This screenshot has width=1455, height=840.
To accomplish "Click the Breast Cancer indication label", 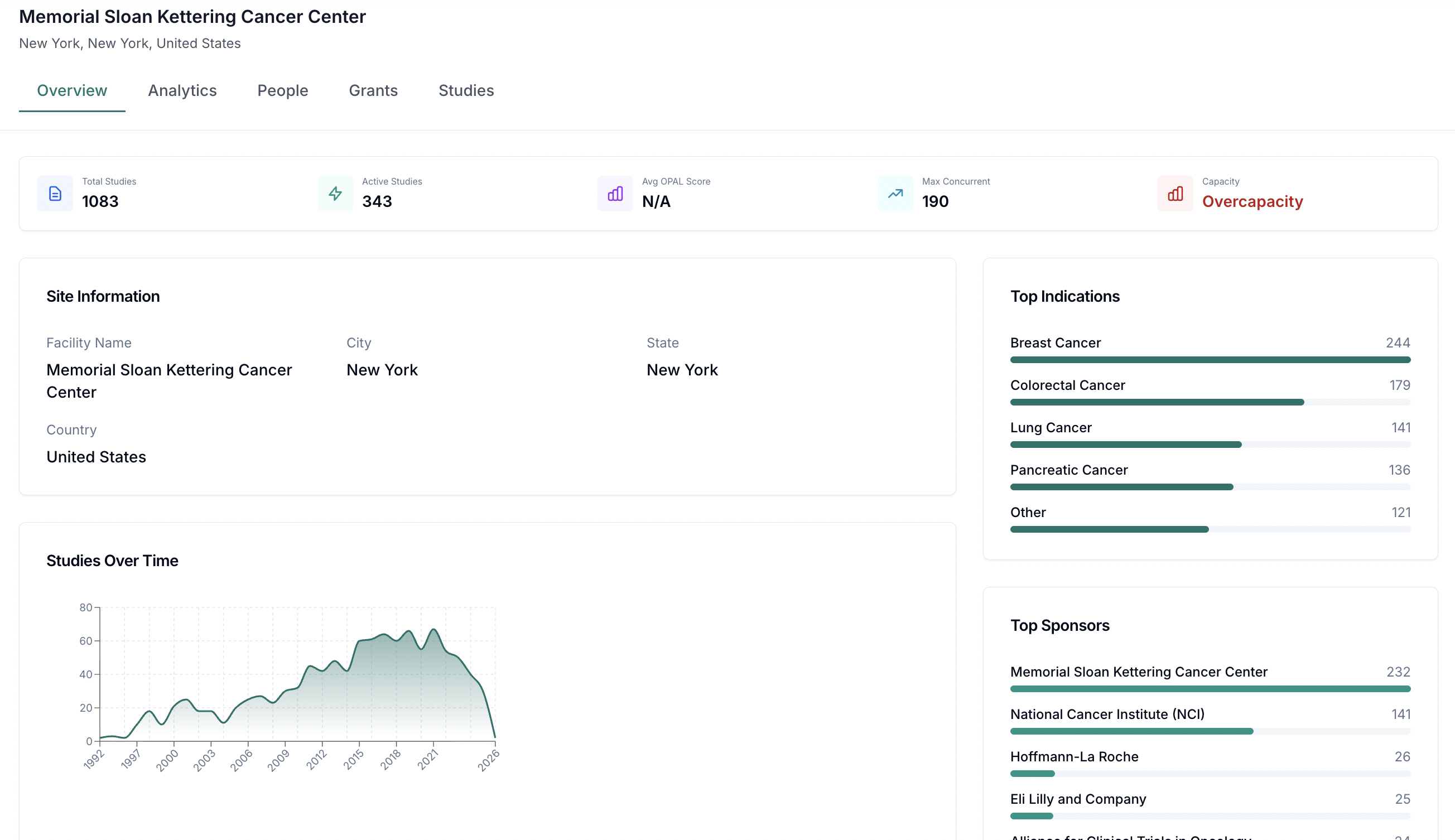I will 1055,342.
